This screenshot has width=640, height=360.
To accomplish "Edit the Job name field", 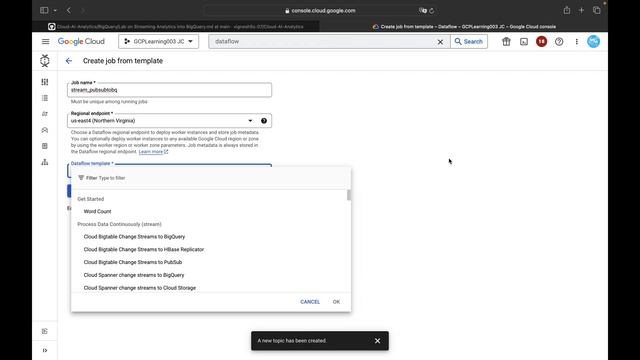I will (x=169, y=90).
